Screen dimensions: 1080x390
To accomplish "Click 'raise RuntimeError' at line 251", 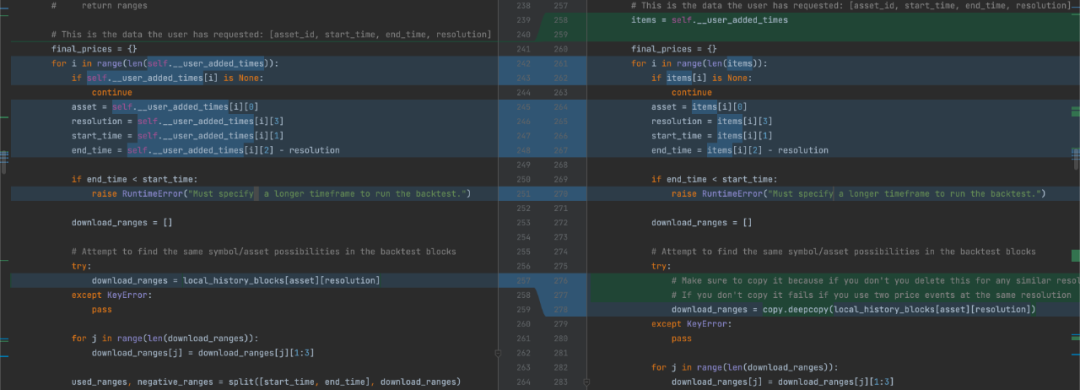I will 281,194.
